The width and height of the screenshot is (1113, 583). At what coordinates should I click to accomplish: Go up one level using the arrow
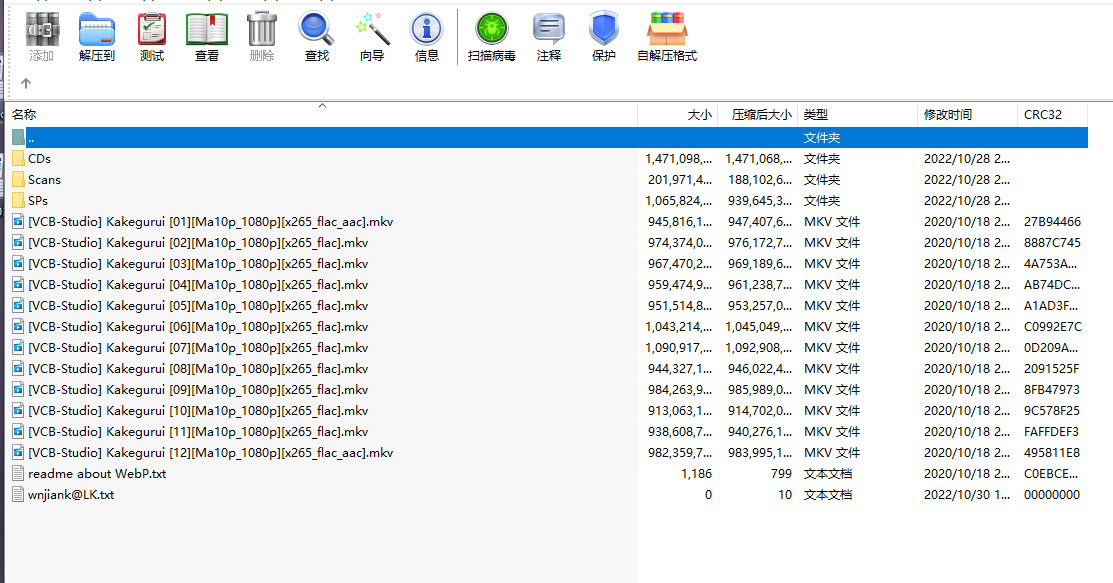click(27, 84)
